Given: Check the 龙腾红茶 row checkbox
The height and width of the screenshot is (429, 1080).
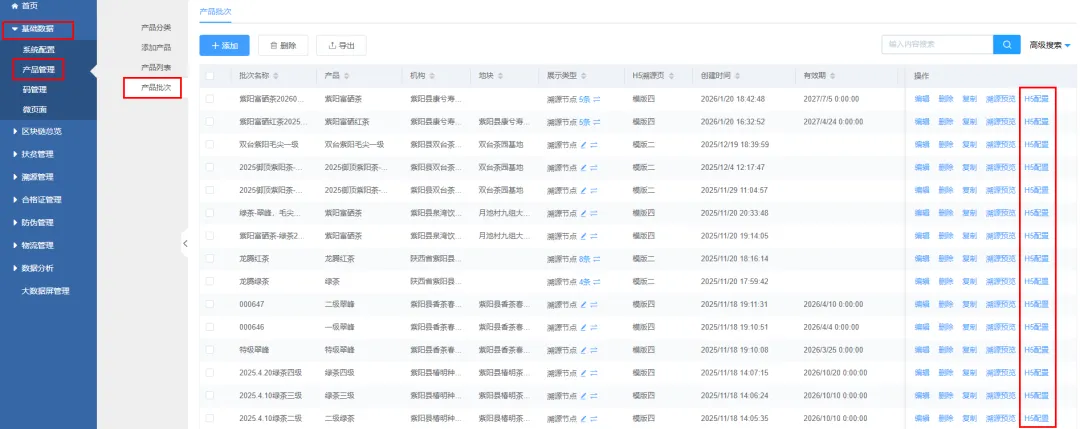Looking at the screenshot, I should (209, 259).
